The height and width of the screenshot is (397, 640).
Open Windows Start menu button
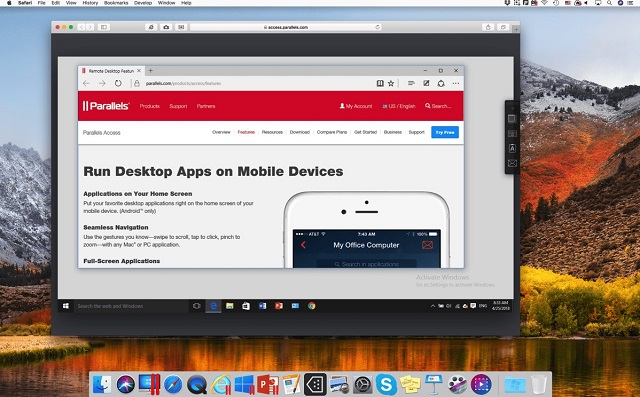tap(66, 306)
